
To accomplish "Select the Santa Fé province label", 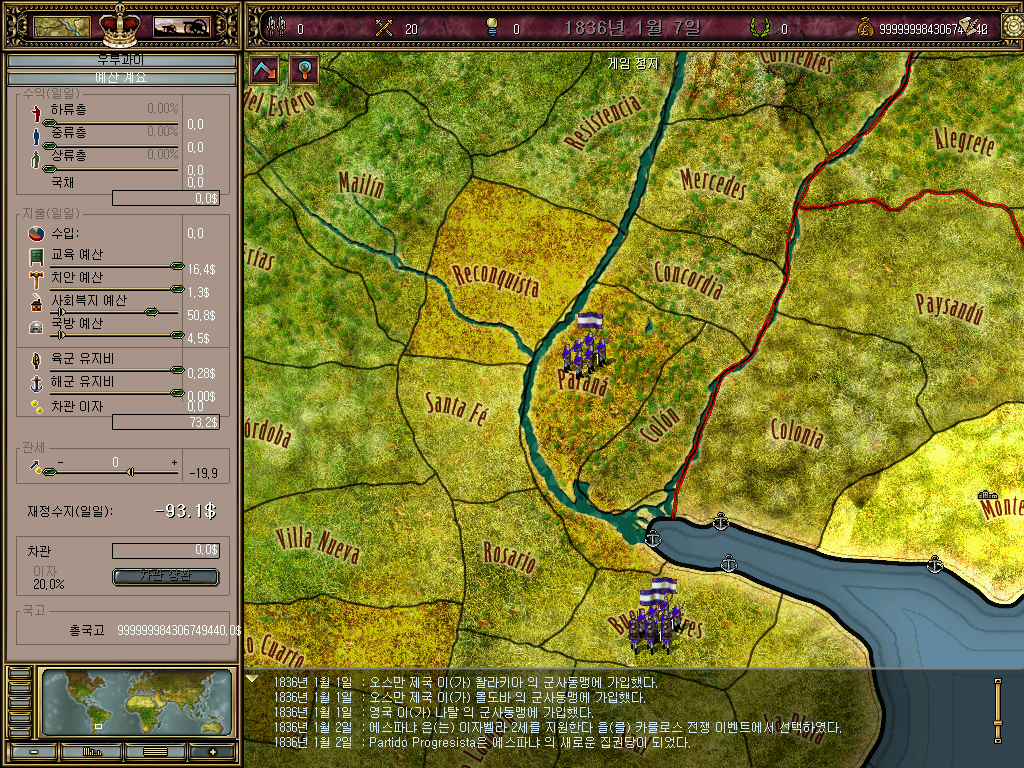I will (x=456, y=408).
